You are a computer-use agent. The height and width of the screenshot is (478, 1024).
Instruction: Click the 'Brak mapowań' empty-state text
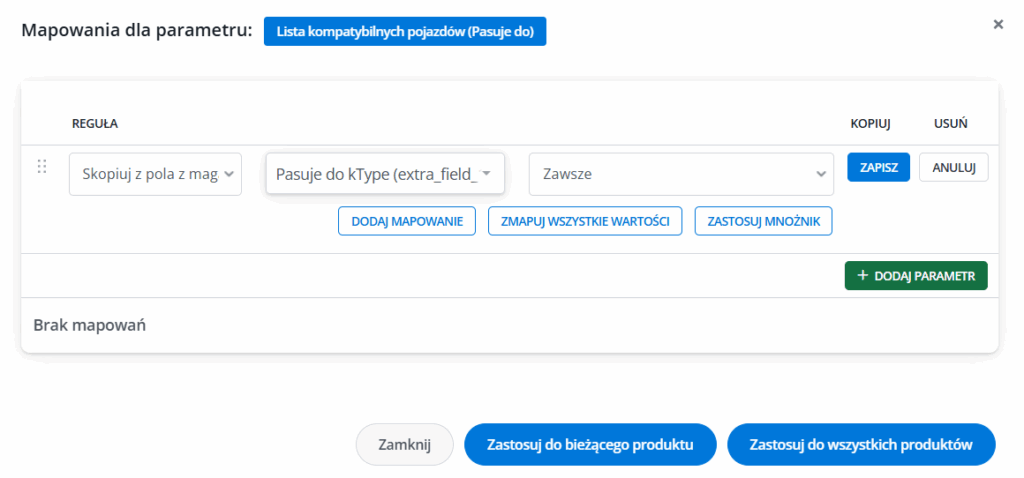click(90, 325)
